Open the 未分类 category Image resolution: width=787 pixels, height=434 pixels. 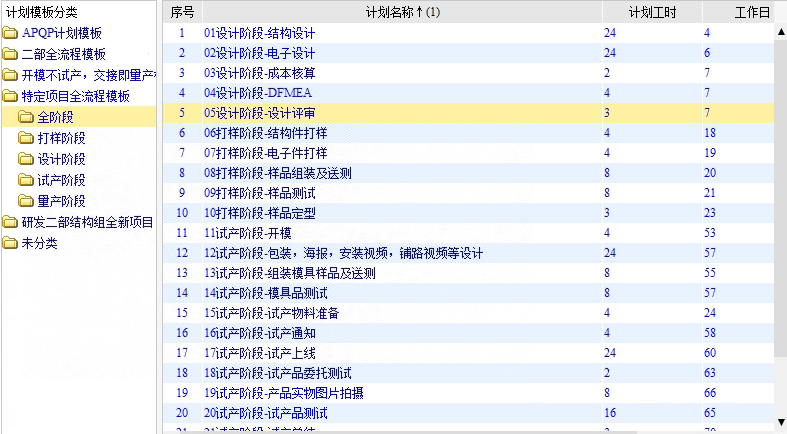tap(40, 243)
